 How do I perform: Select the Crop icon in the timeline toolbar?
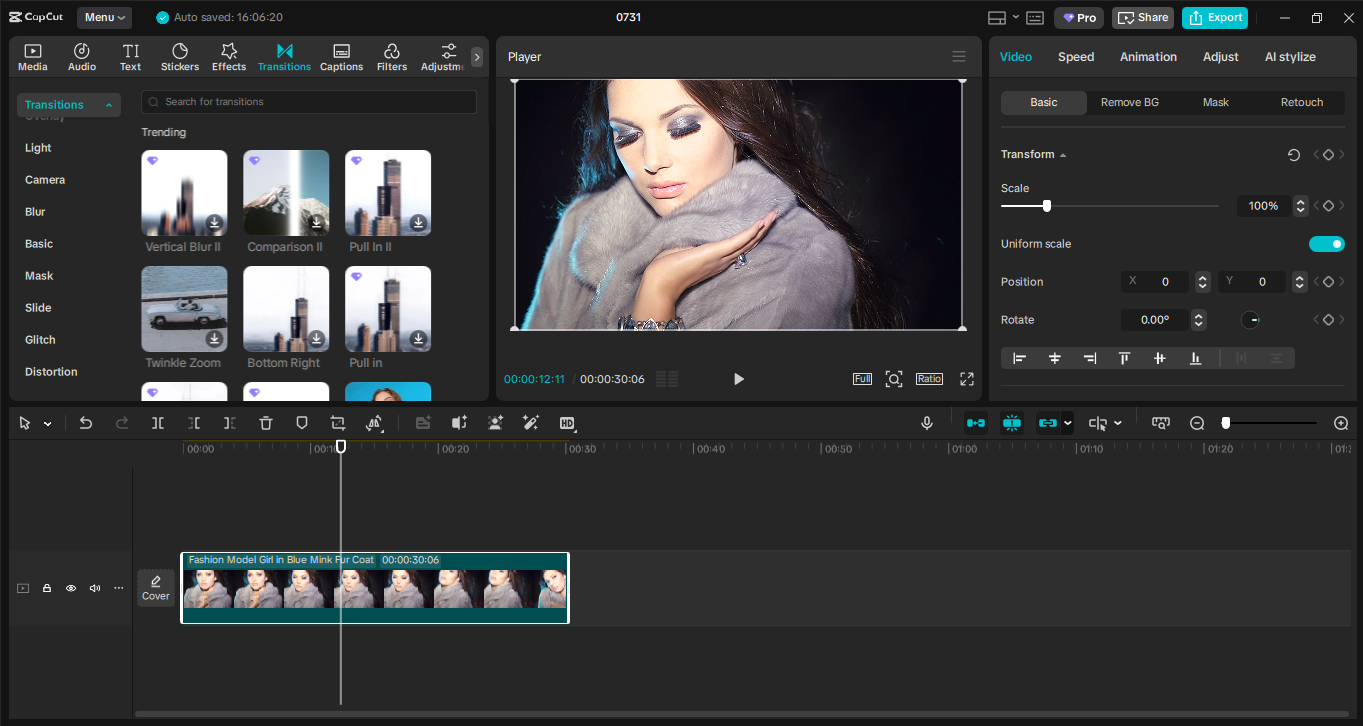(x=338, y=423)
